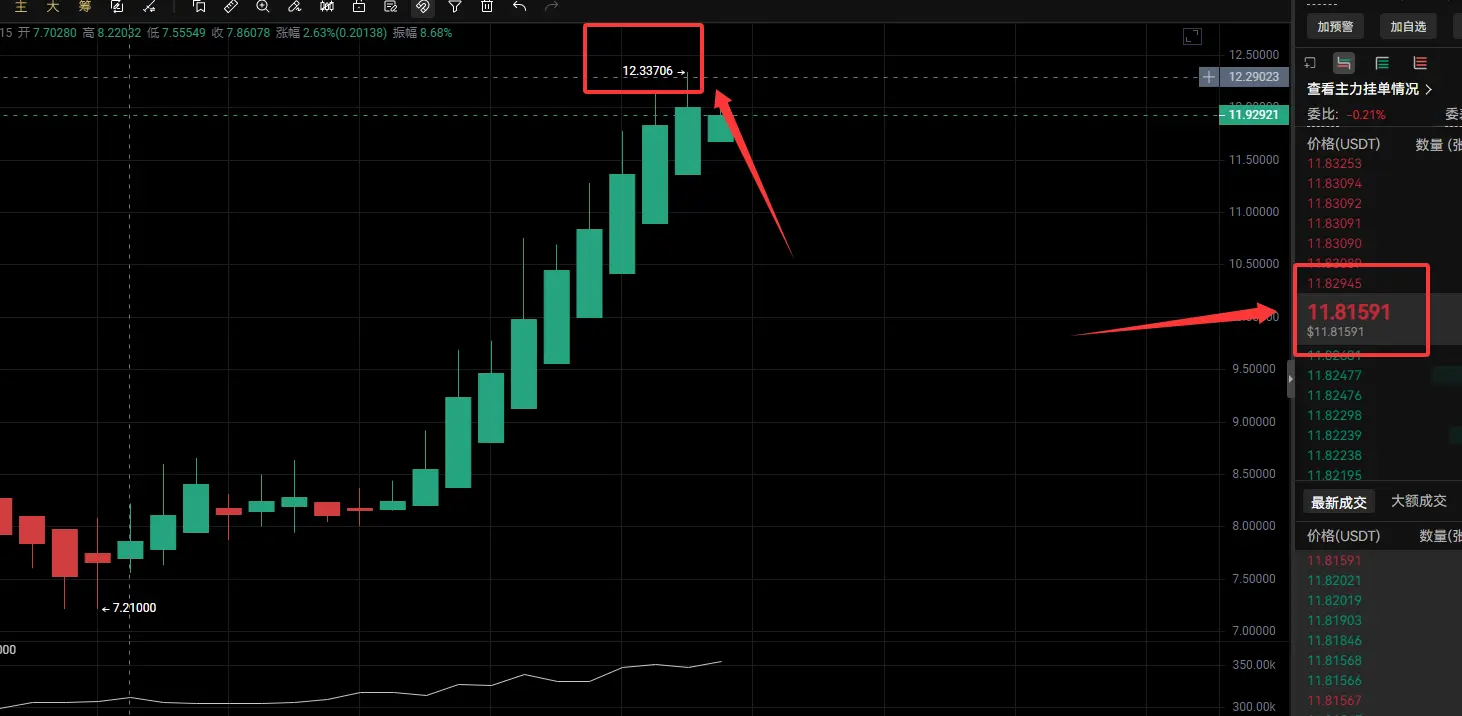The image size is (1462, 716).
Task: Delete drawings with the trash icon
Action: pos(487,6)
